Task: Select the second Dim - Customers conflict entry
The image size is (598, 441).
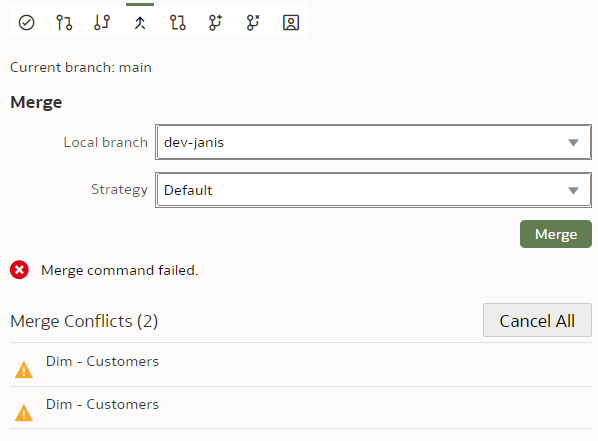Action: point(301,408)
